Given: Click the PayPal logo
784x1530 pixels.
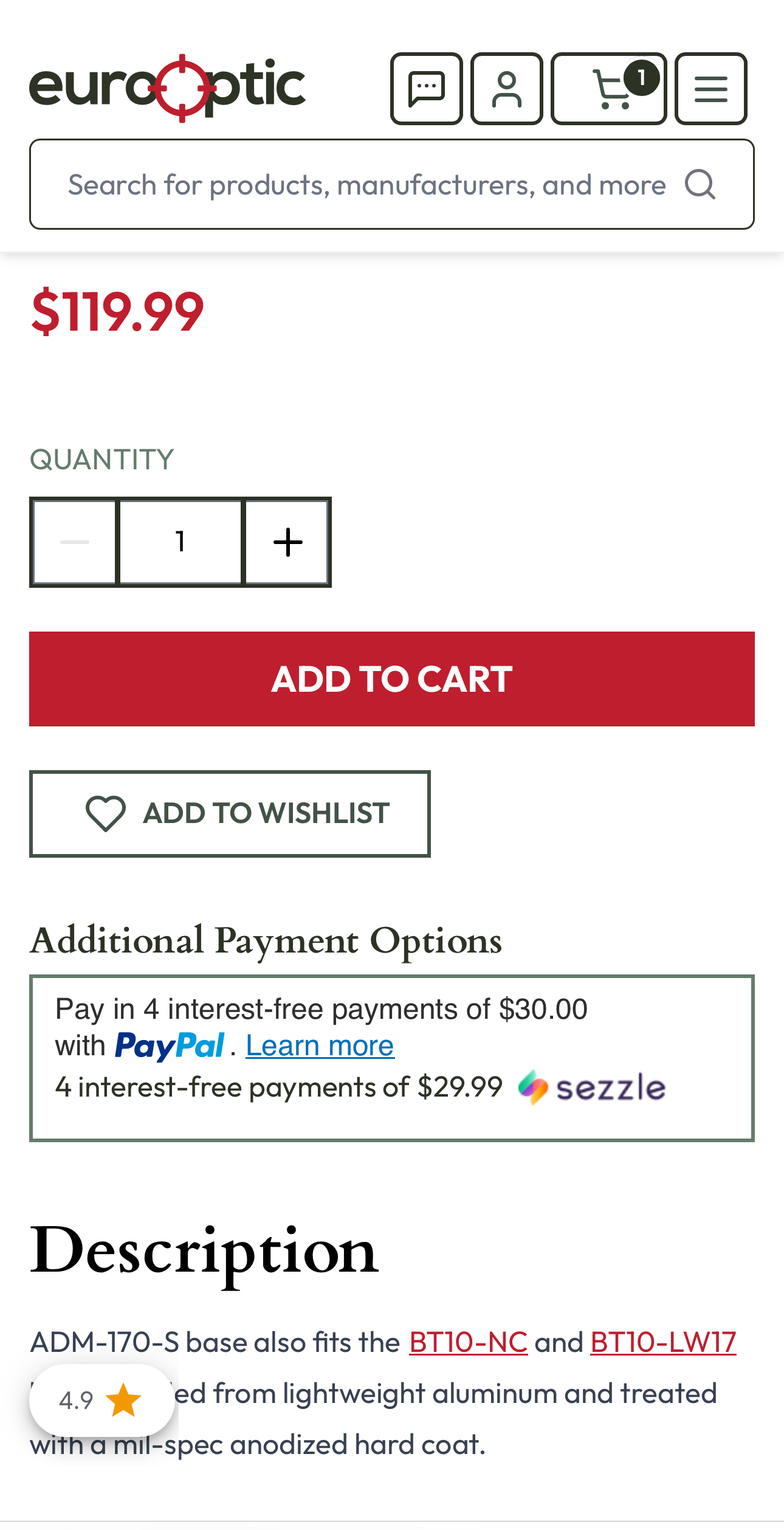Looking at the screenshot, I should 170,1046.
